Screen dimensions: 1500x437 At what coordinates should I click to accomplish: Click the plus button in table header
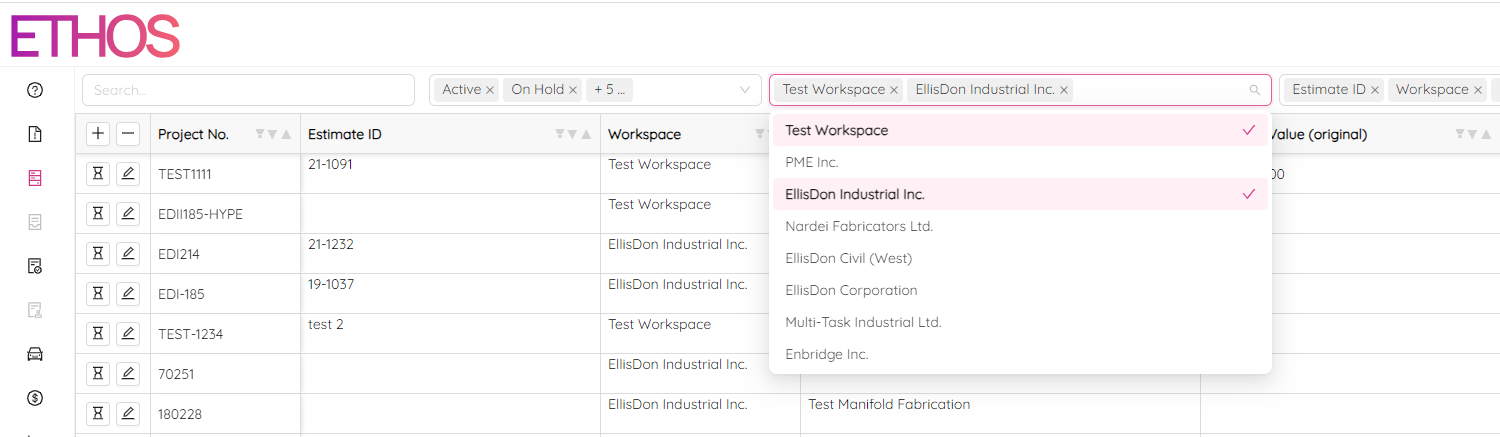[x=98, y=133]
